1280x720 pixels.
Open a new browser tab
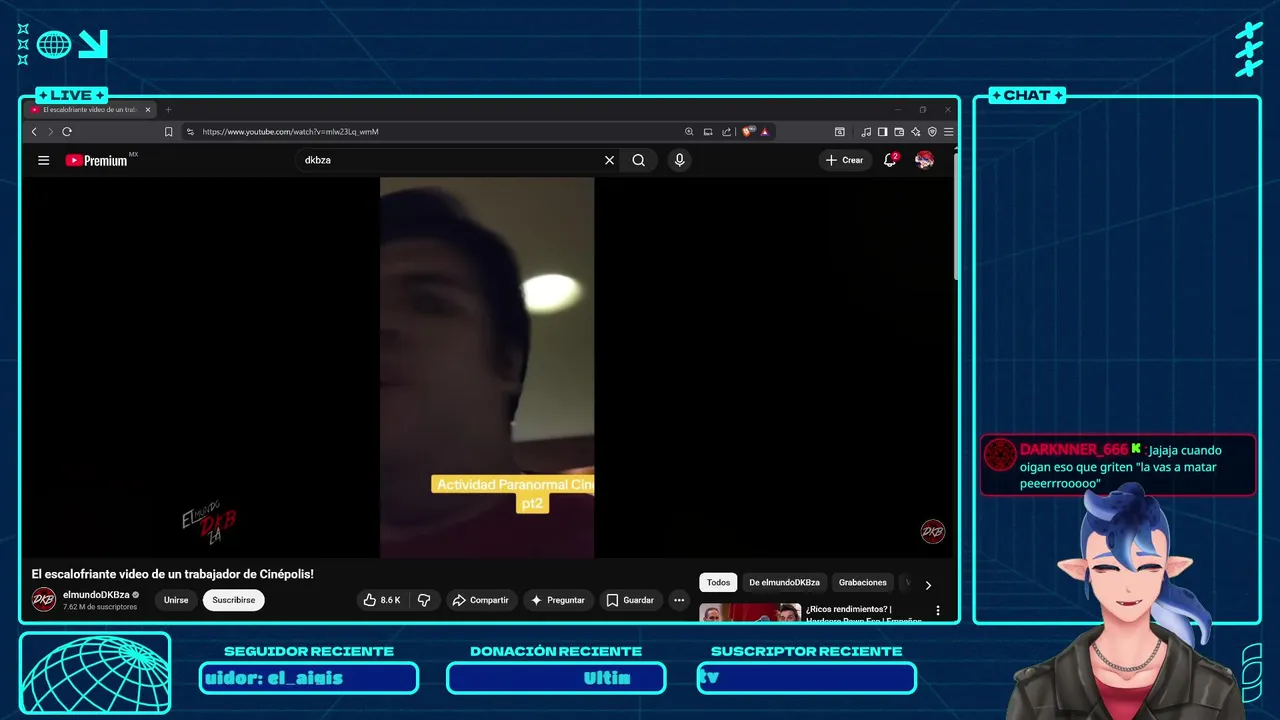[x=168, y=110]
